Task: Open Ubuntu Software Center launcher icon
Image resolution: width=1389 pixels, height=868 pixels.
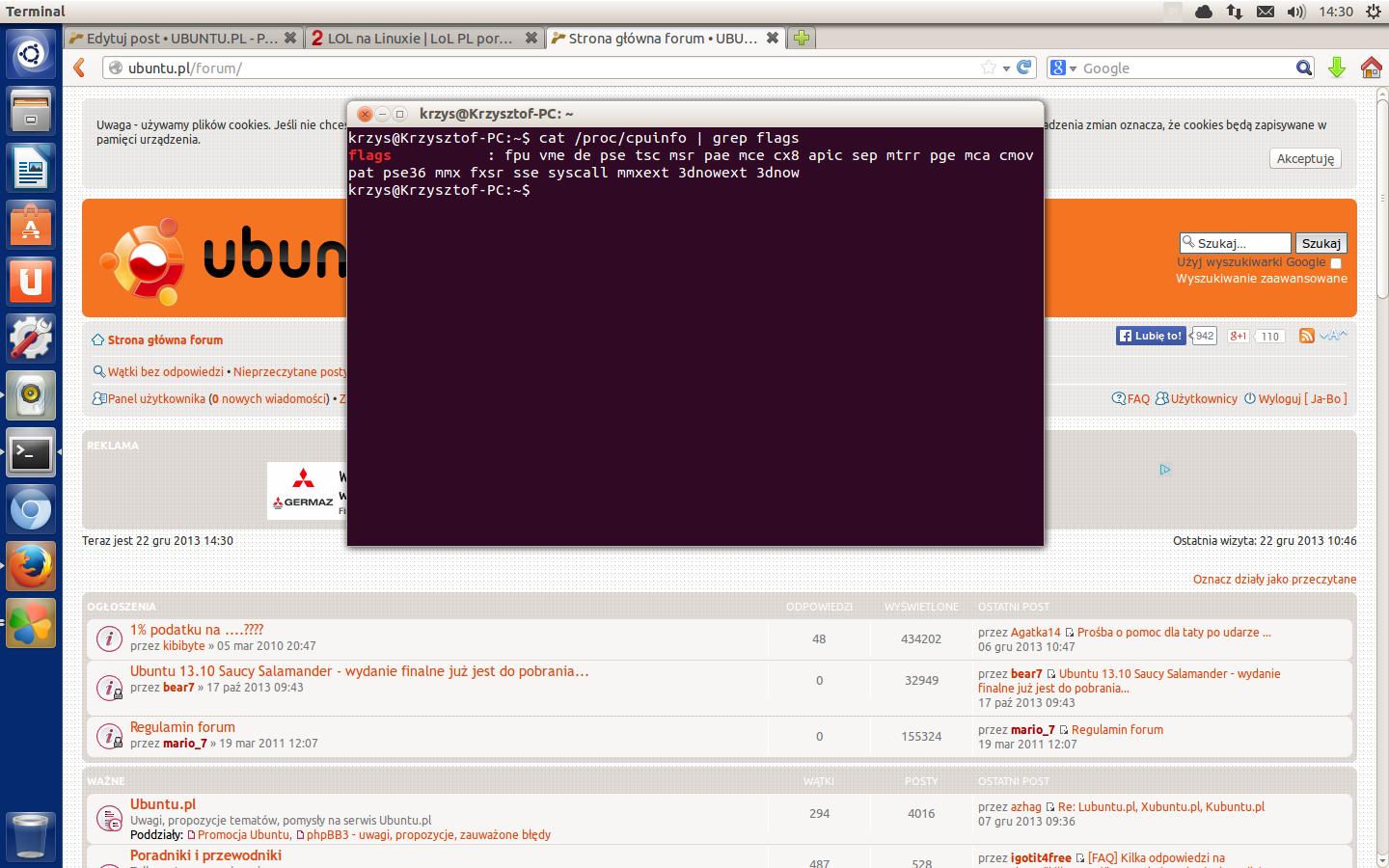Action: [x=31, y=225]
